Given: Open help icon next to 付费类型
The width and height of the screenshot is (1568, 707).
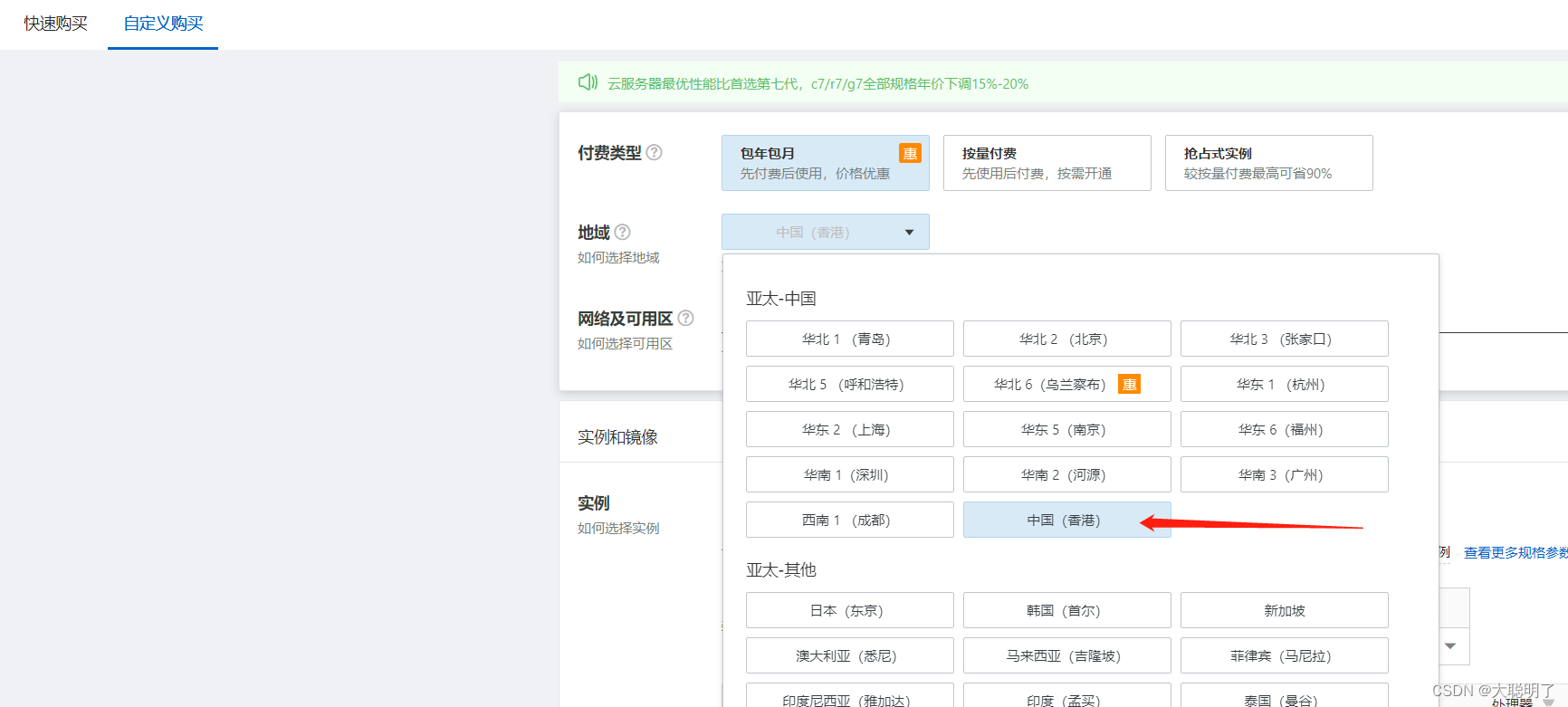Looking at the screenshot, I should (654, 152).
